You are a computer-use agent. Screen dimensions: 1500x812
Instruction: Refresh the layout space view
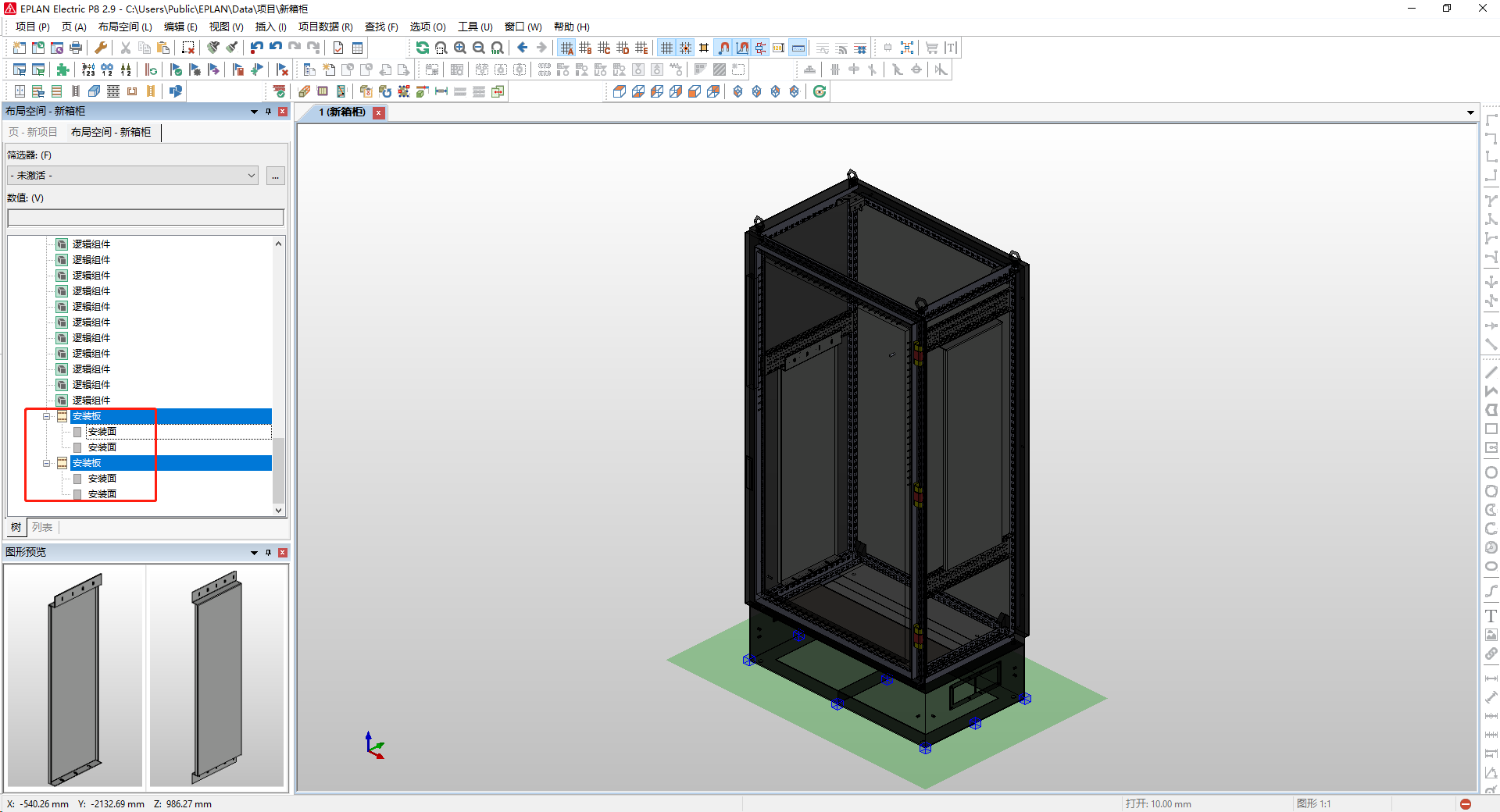point(422,47)
